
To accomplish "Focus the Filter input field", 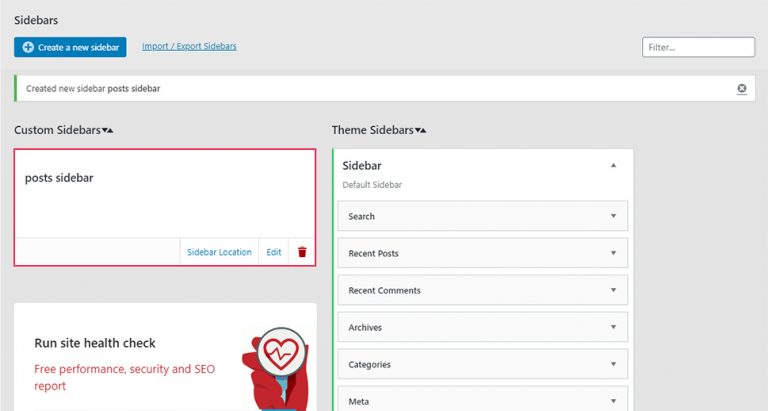I will [x=698, y=47].
